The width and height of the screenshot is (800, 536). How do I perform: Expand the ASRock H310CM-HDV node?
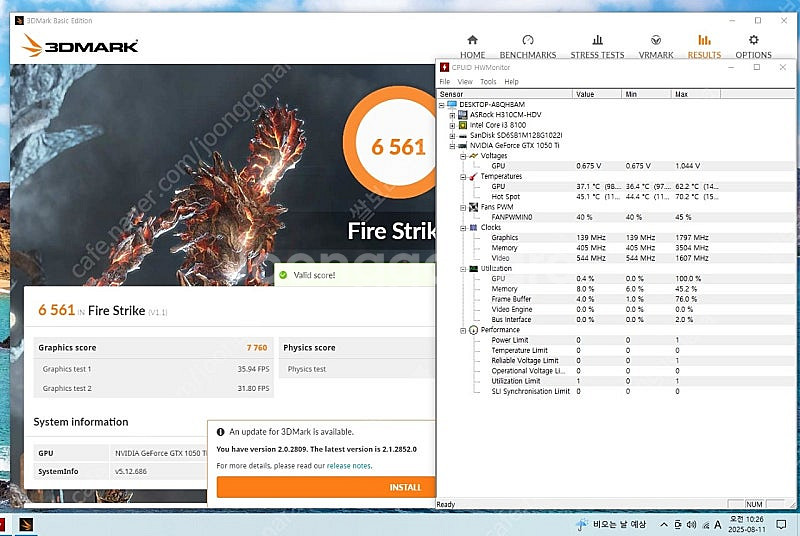(452, 115)
